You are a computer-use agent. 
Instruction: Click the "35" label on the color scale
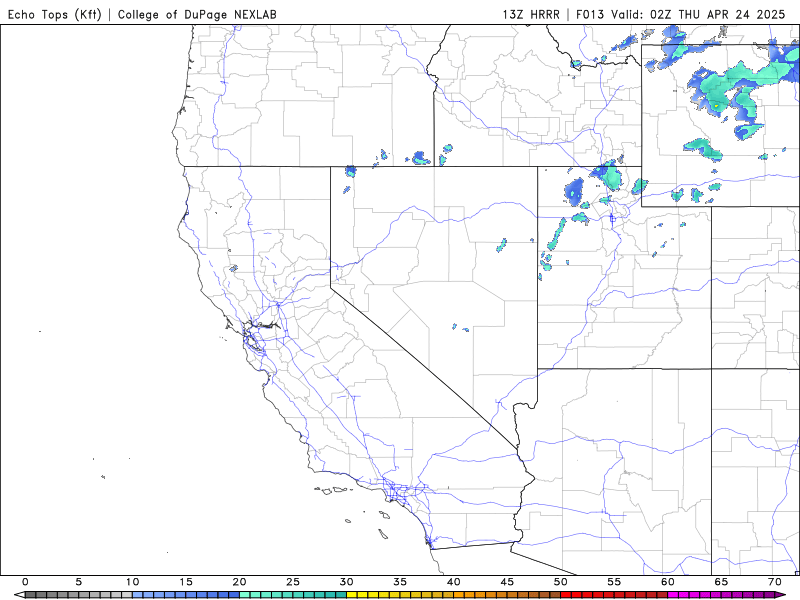click(400, 582)
